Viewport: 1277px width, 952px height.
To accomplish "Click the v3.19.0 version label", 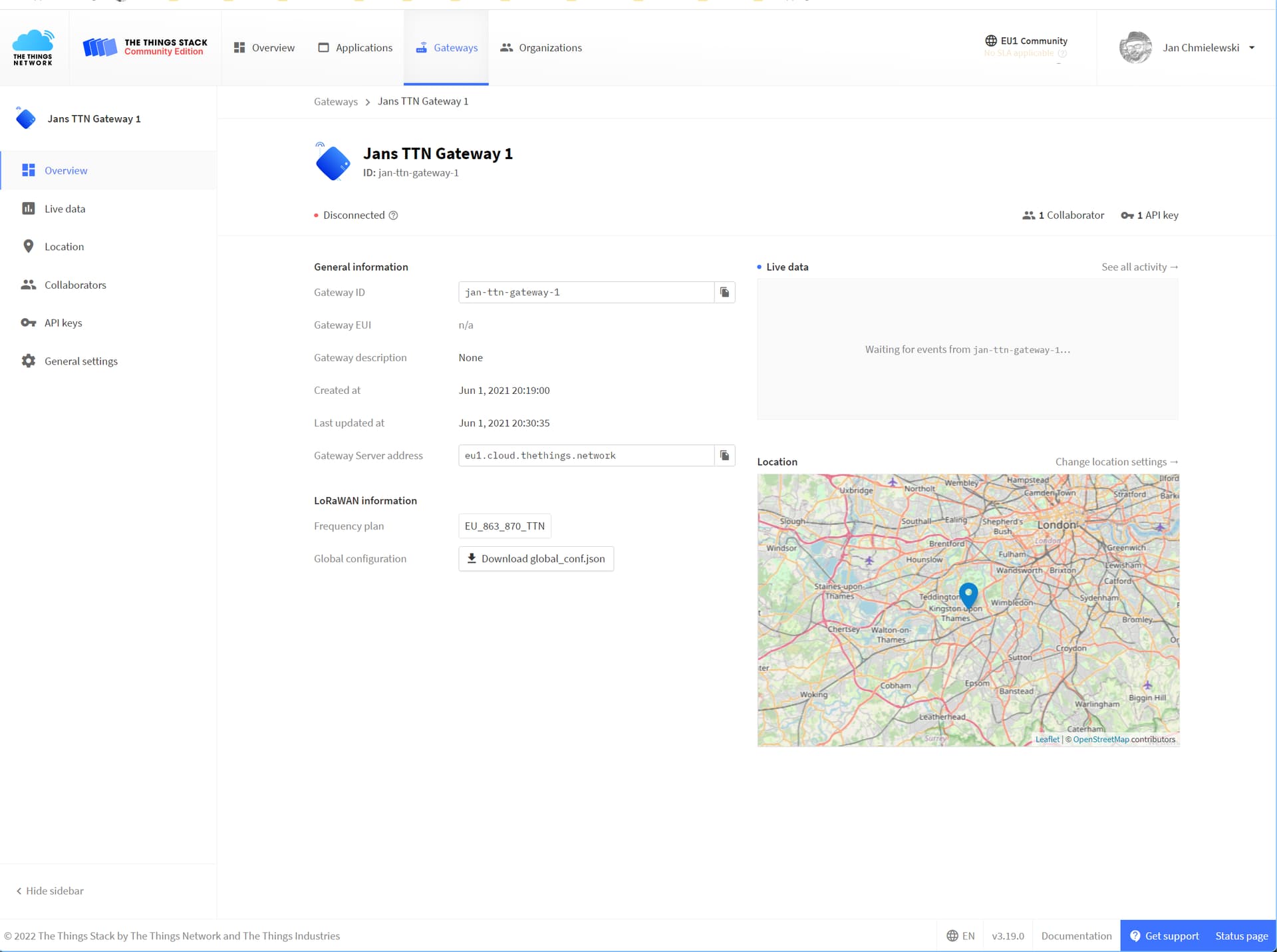I will [1008, 936].
